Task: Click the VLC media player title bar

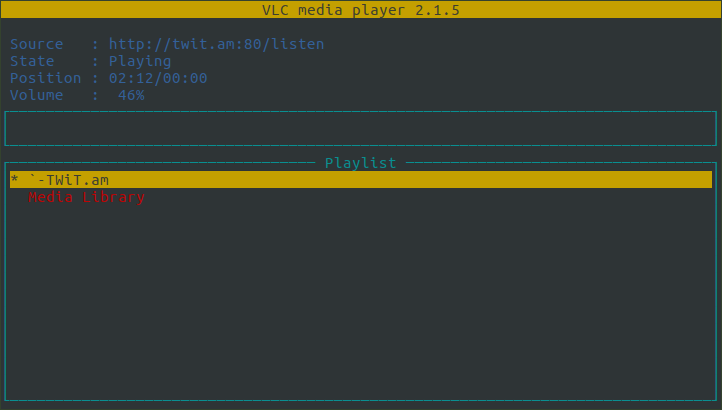Action: point(361,10)
